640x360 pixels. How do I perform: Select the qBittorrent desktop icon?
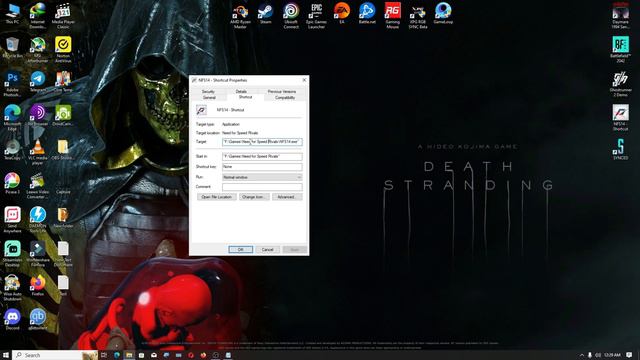[38, 320]
